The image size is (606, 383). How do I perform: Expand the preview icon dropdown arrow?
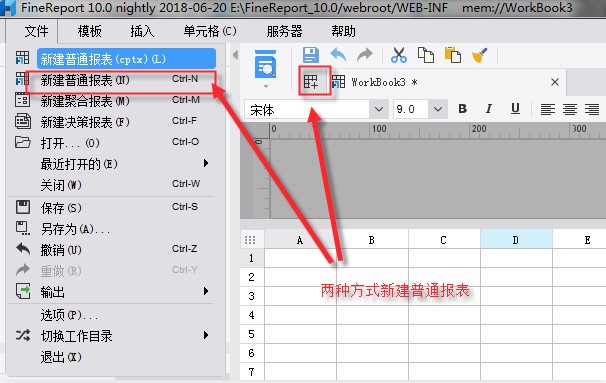266,86
